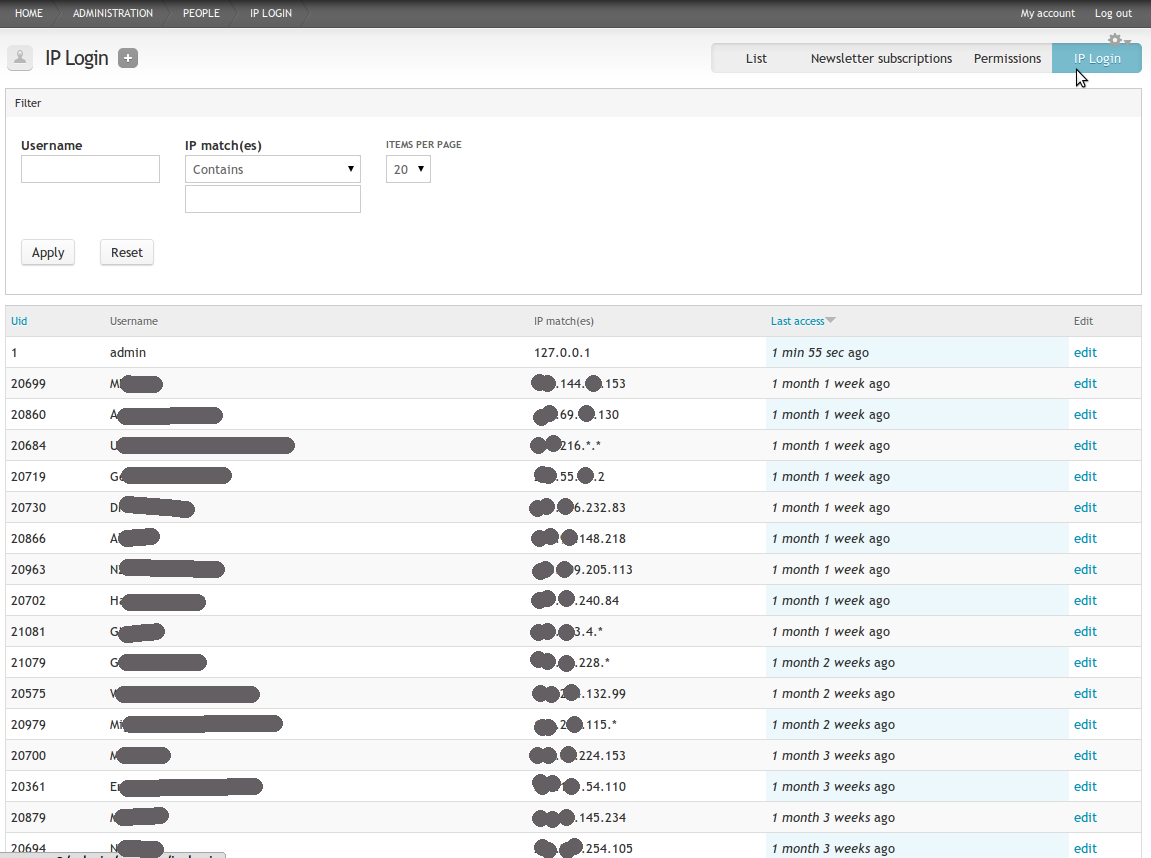Open the gear settings menu above the tabs

(1113, 38)
